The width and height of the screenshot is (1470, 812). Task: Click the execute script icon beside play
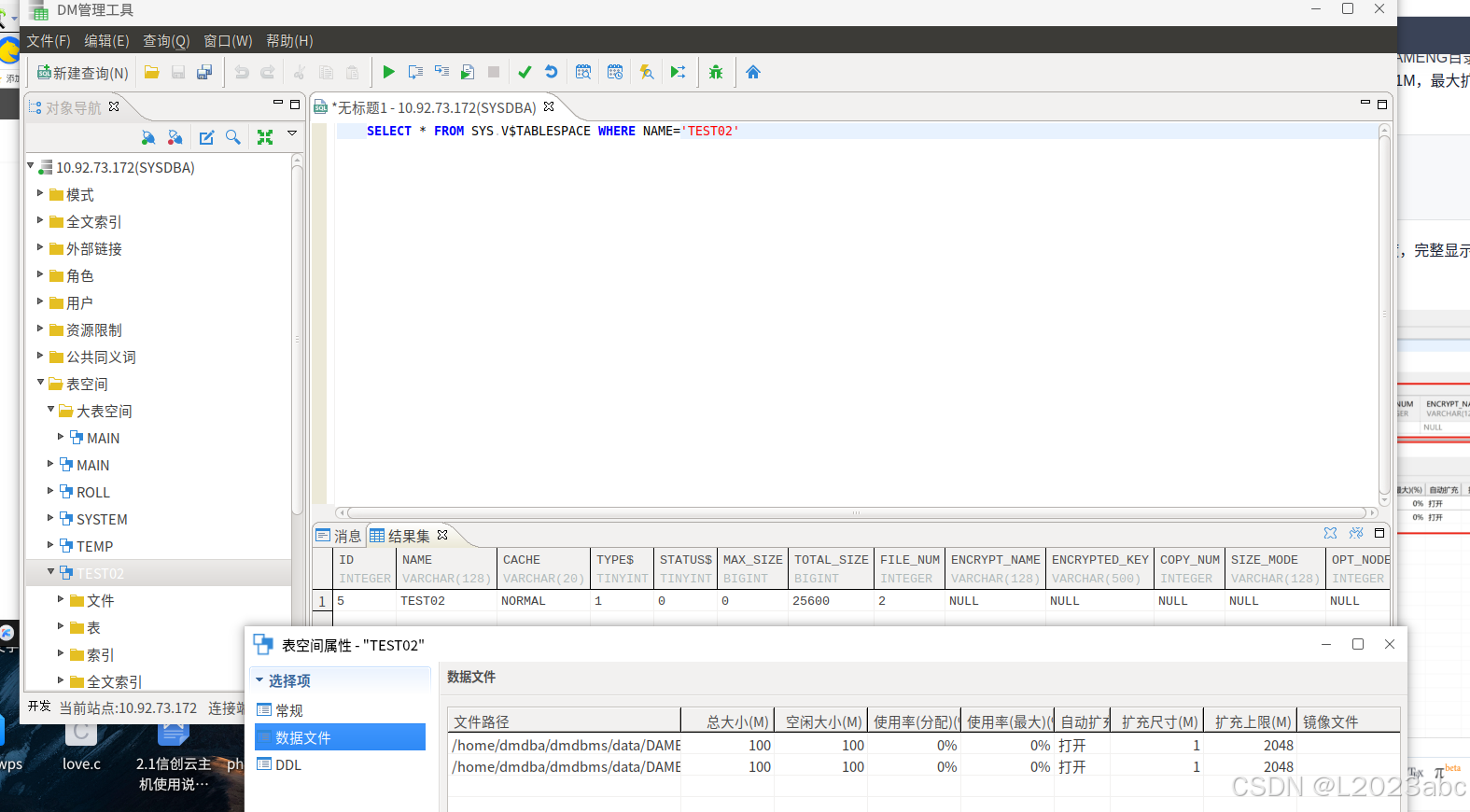(415, 72)
